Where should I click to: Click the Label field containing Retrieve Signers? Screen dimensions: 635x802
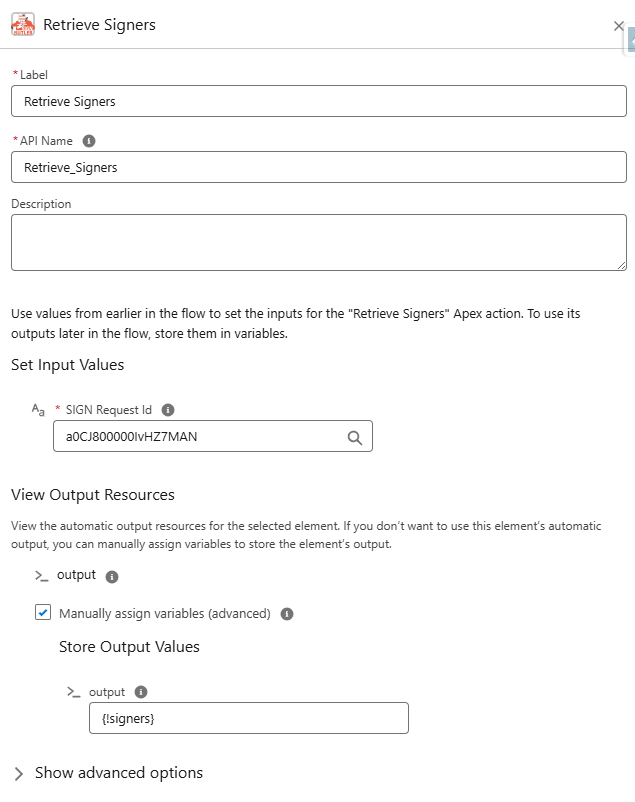(x=319, y=101)
